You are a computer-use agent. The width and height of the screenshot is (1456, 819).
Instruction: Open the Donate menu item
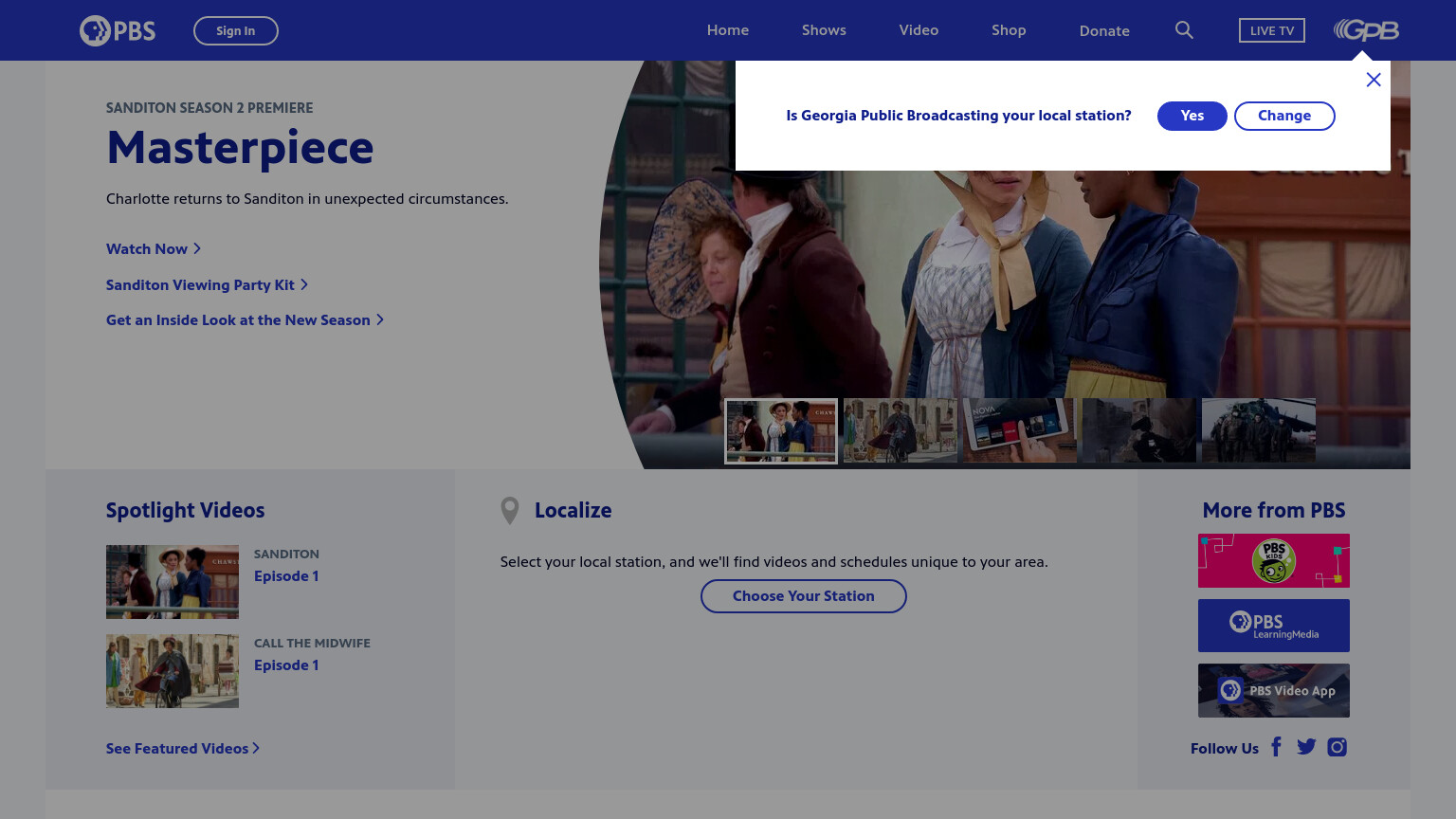pyautogui.click(x=1104, y=30)
